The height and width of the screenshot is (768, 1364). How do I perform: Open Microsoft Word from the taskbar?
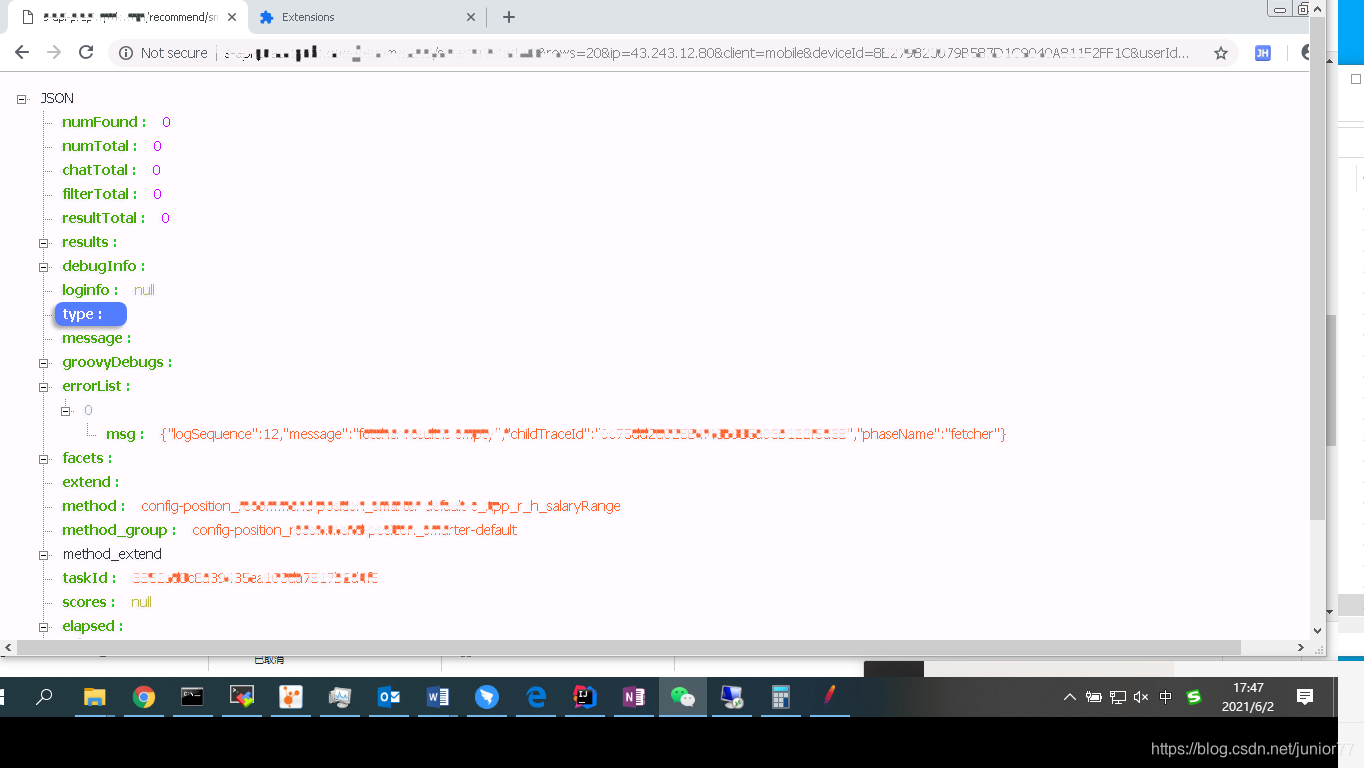(x=438, y=697)
